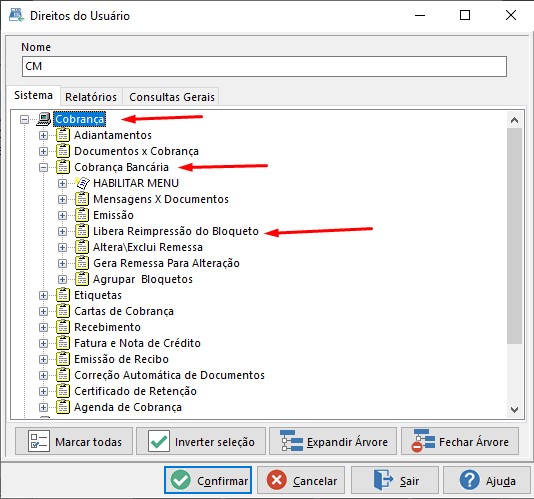
Task: Click the Altera\Exclui Remessa clipboard icon
Action: tap(82, 247)
